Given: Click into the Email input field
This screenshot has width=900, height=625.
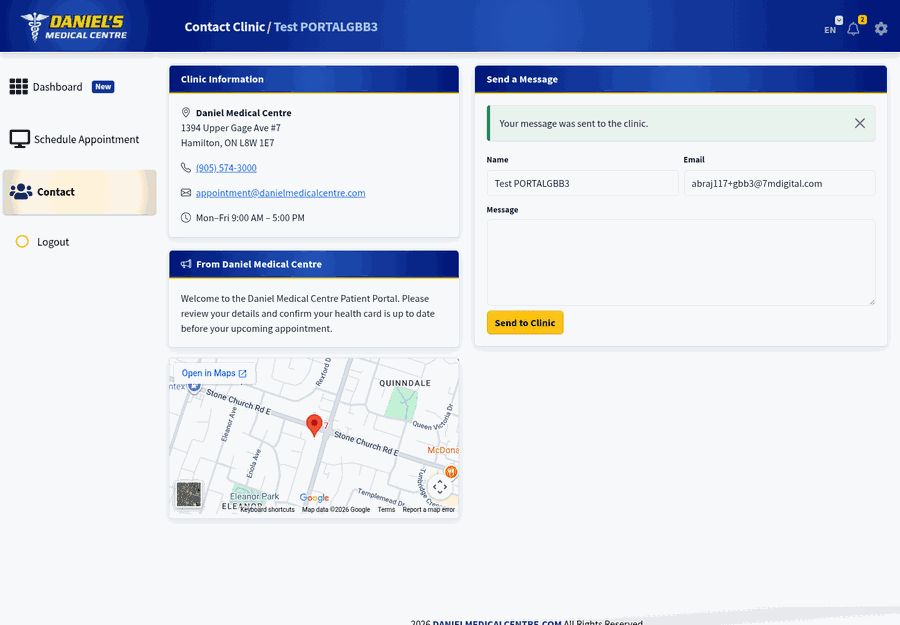Looking at the screenshot, I should click(779, 184).
